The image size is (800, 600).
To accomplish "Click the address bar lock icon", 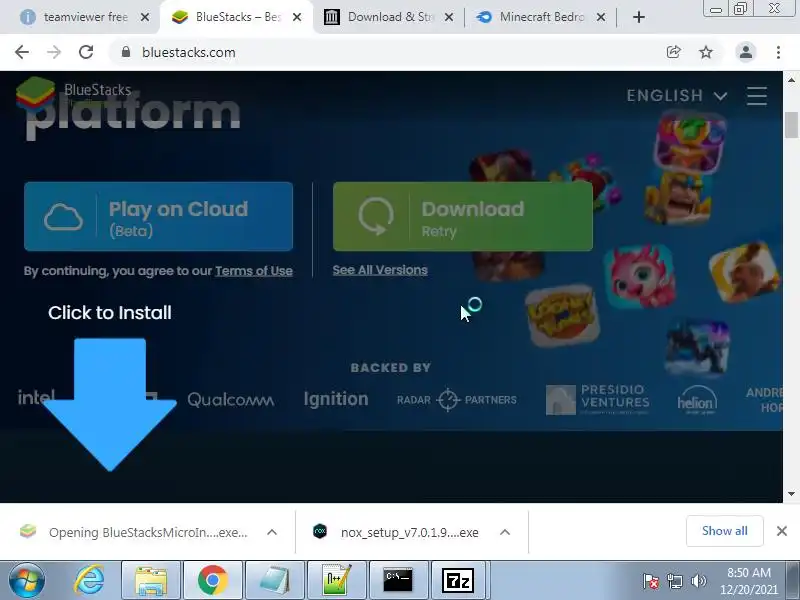I will [126, 52].
